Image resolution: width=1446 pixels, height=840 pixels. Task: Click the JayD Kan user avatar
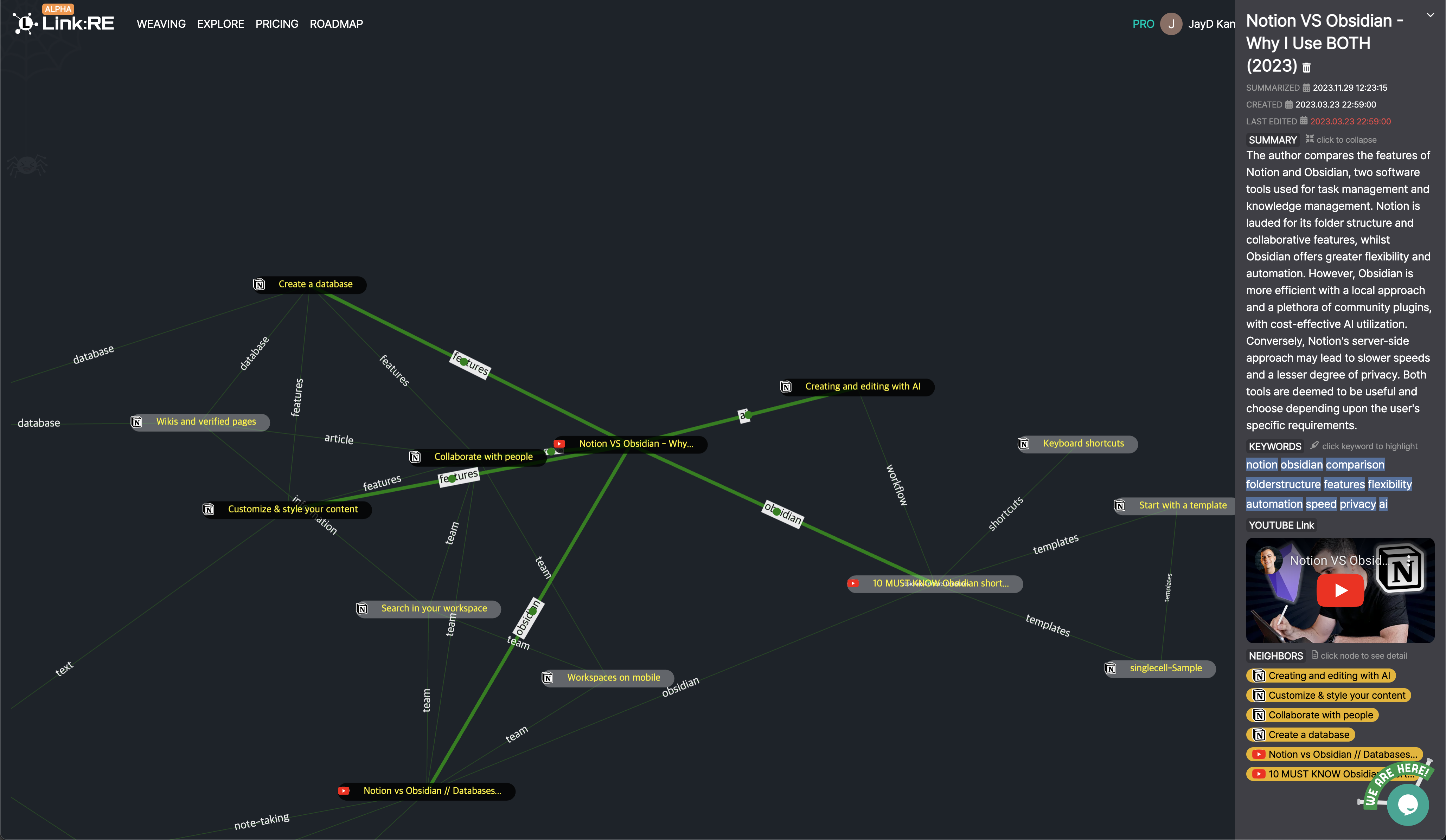pyautogui.click(x=1171, y=24)
